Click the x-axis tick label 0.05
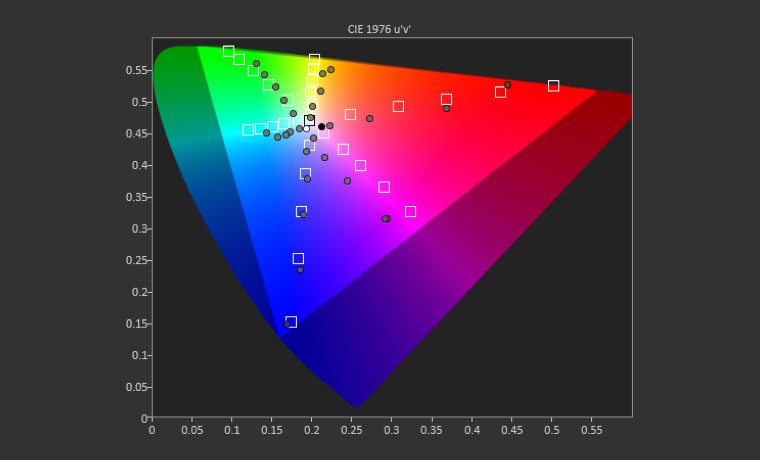The image size is (760, 460). coord(192,430)
